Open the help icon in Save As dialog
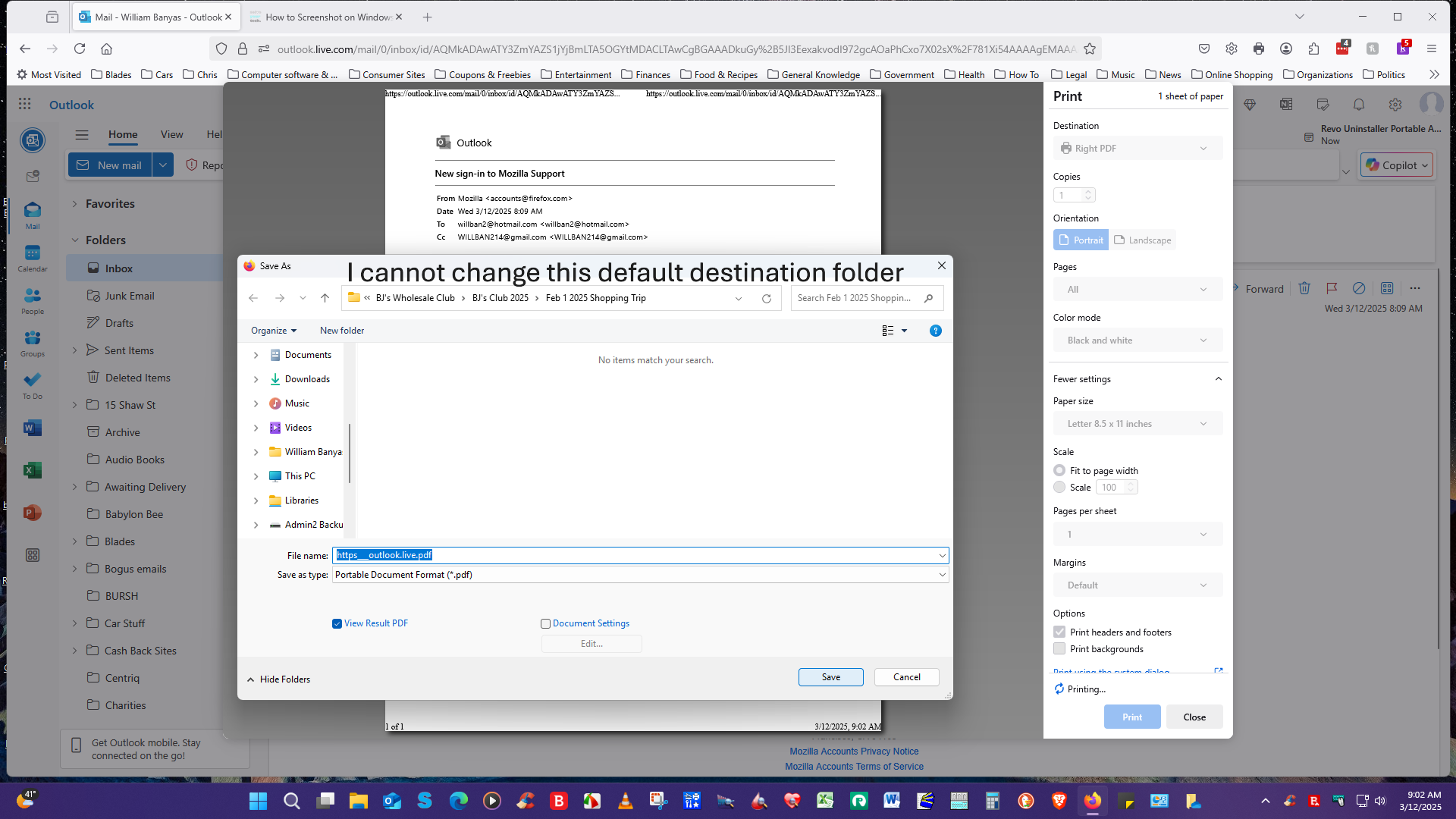The width and height of the screenshot is (1456, 819). click(x=936, y=331)
